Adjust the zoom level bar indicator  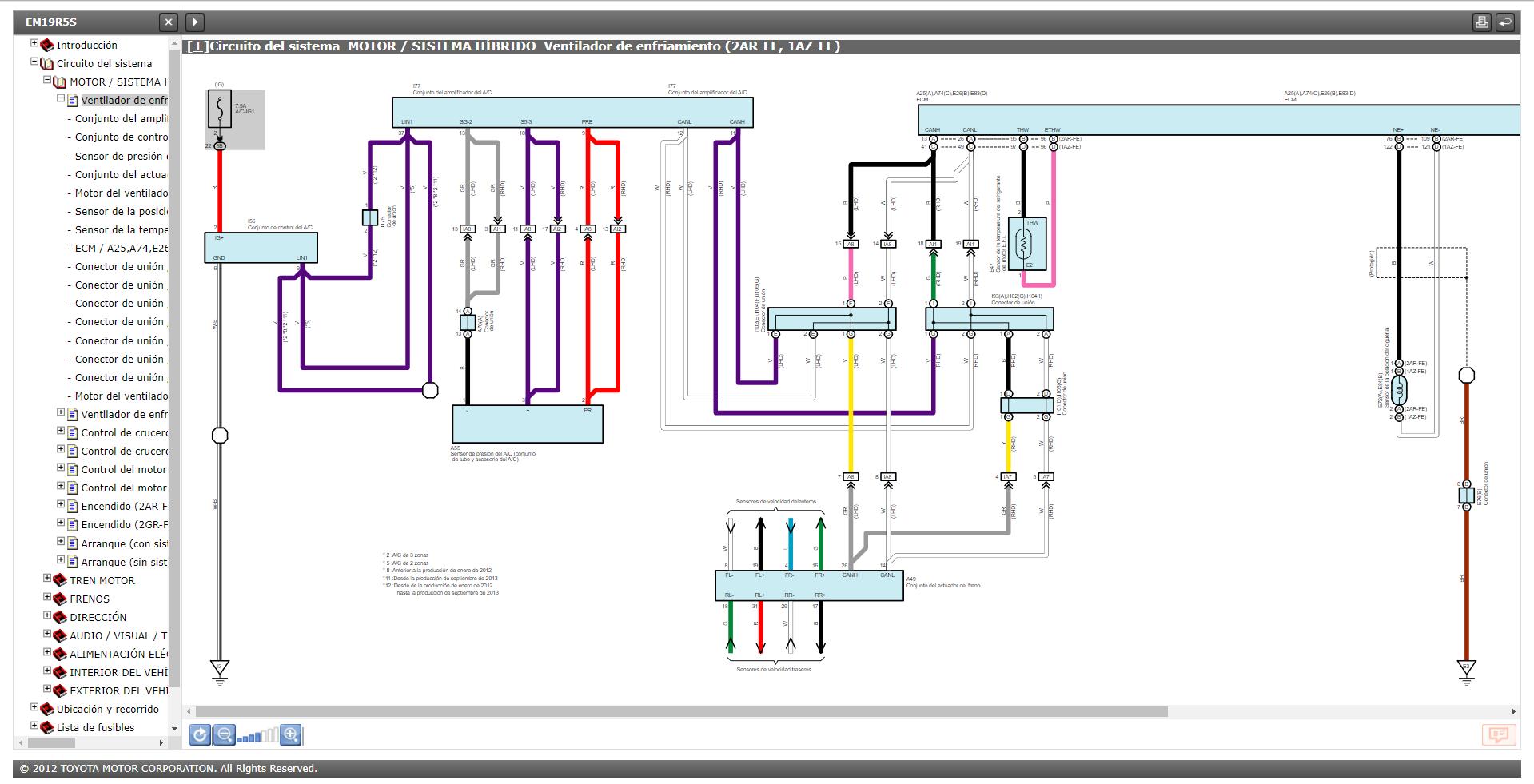pyautogui.click(x=257, y=735)
